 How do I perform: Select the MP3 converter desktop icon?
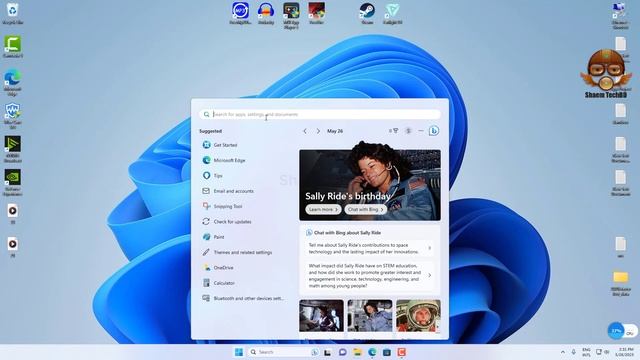[x=240, y=13]
